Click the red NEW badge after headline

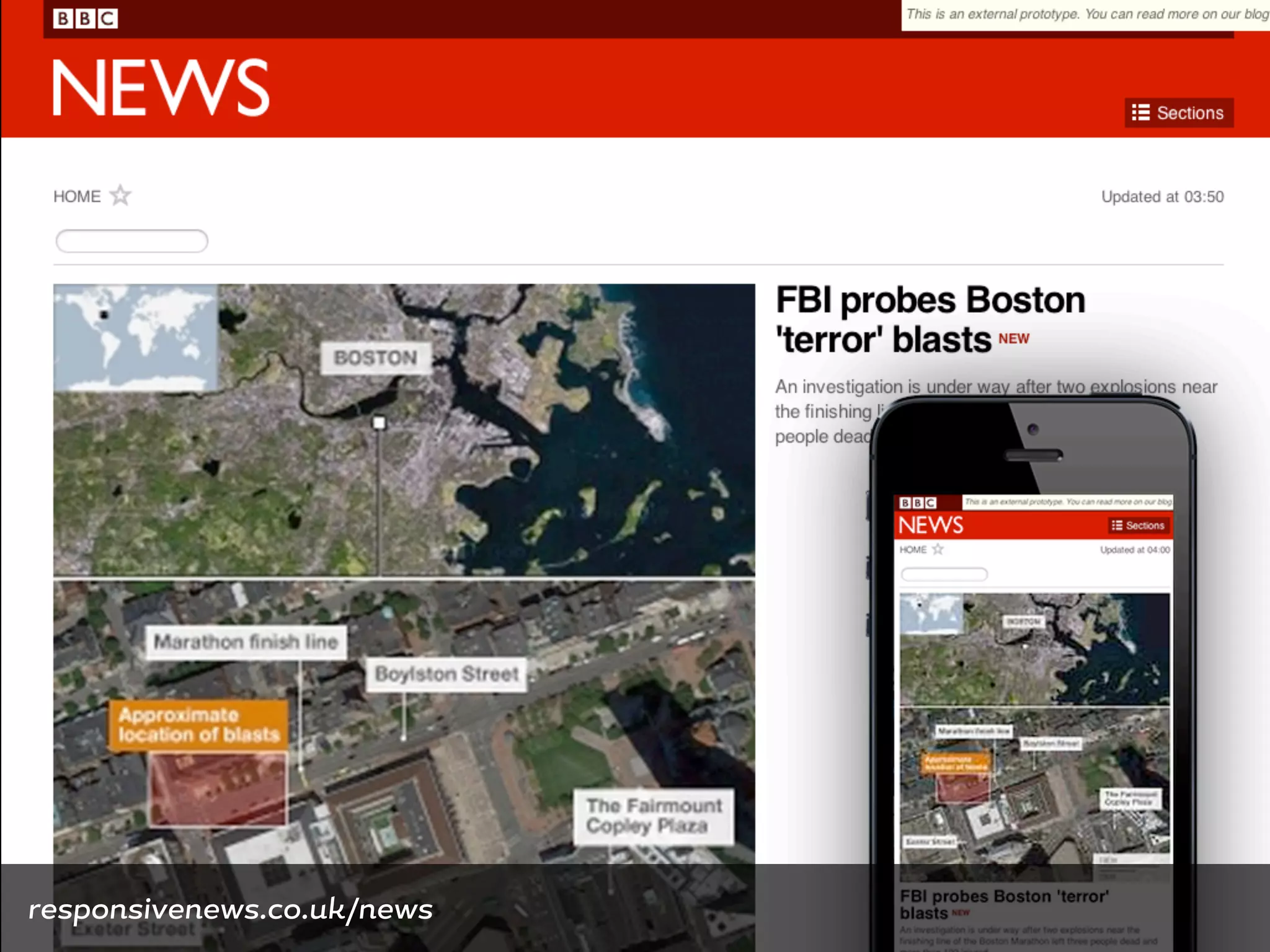click(x=1014, y=339)
